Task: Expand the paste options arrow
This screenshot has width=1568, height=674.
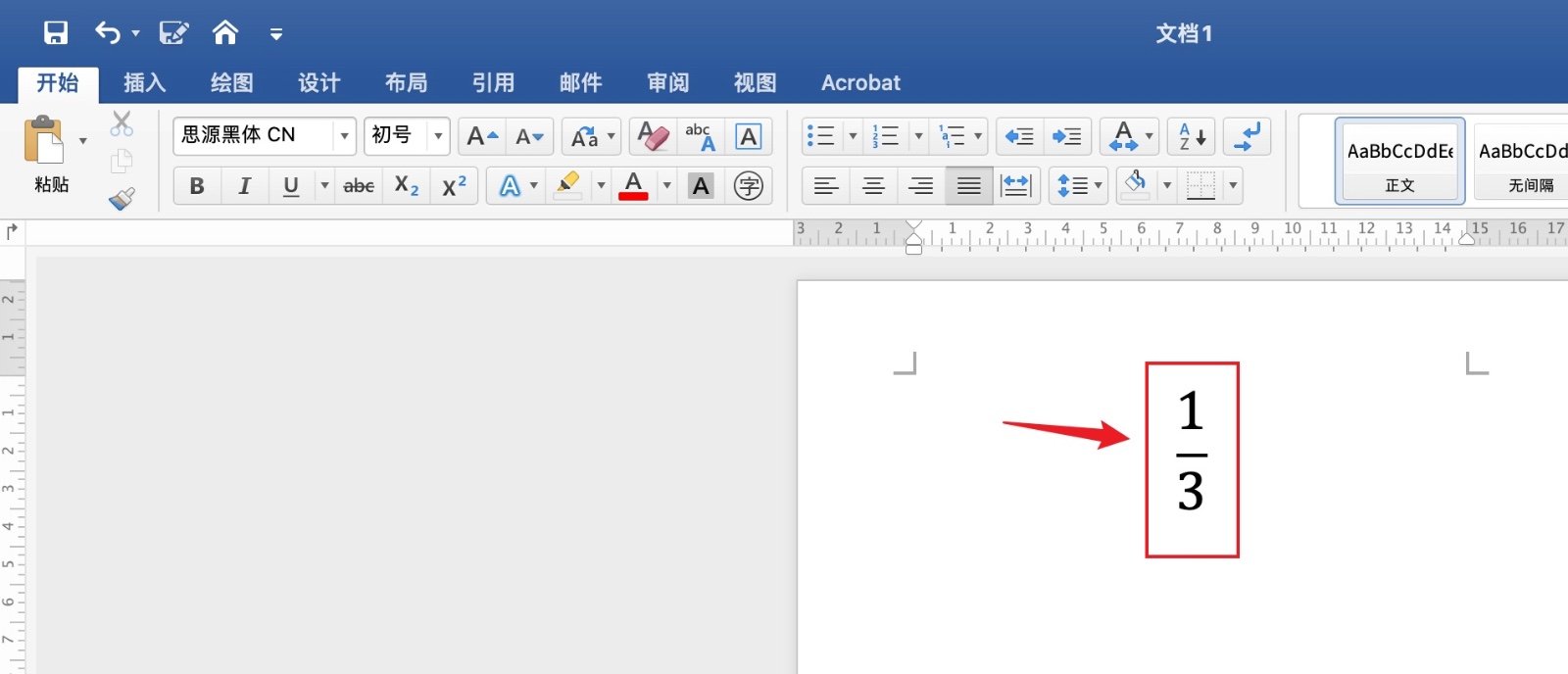Action: 83,141
